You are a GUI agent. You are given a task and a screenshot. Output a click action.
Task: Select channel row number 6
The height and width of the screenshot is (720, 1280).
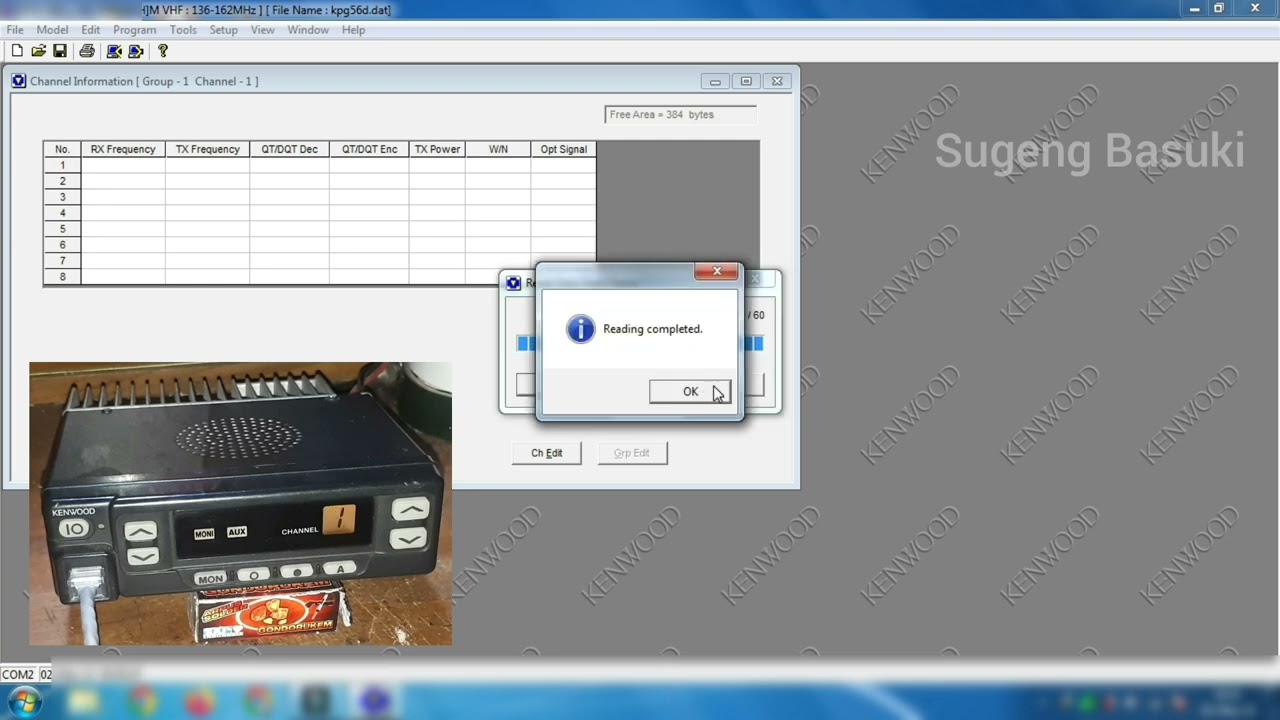[62, 245]
